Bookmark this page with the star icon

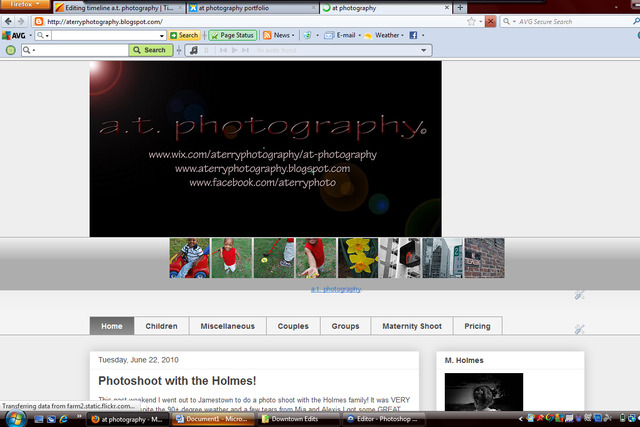coord(471,21)
